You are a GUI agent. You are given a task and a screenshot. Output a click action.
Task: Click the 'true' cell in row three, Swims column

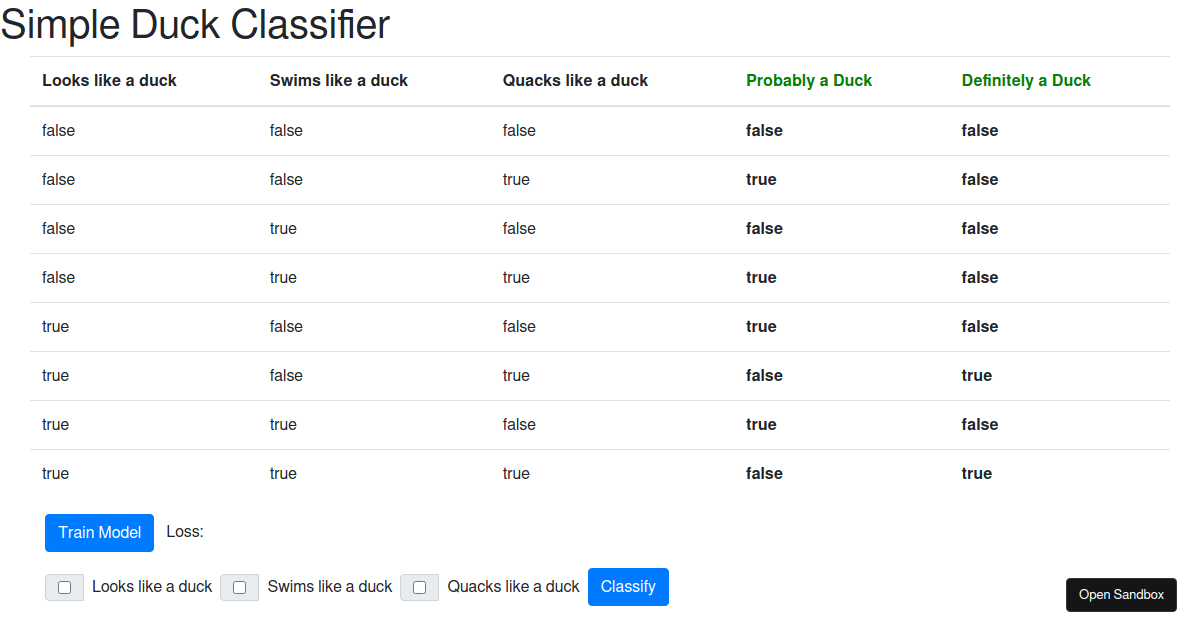click(x=283, y=228)
